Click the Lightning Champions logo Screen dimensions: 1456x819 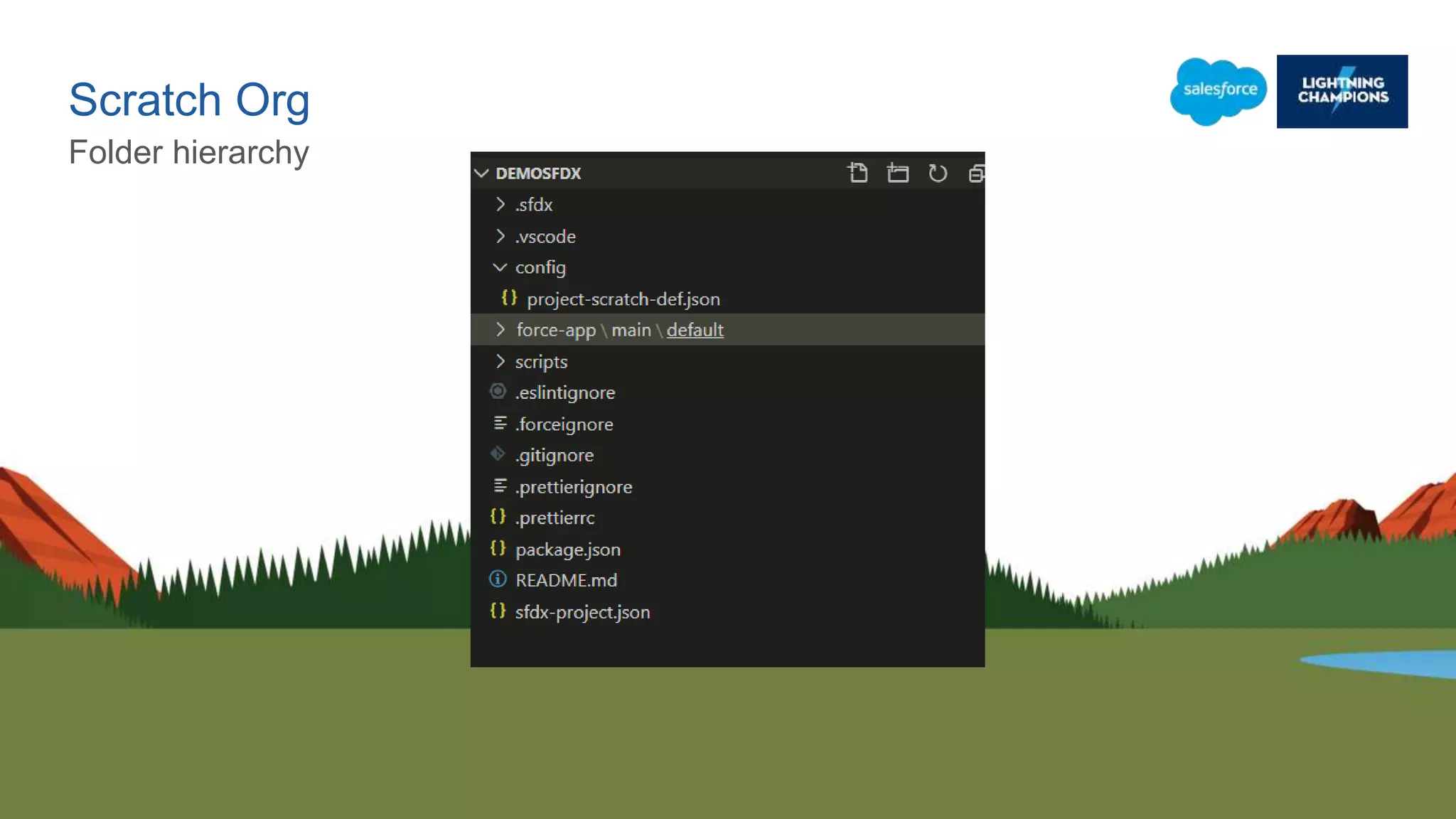(x=1342, y=92)
